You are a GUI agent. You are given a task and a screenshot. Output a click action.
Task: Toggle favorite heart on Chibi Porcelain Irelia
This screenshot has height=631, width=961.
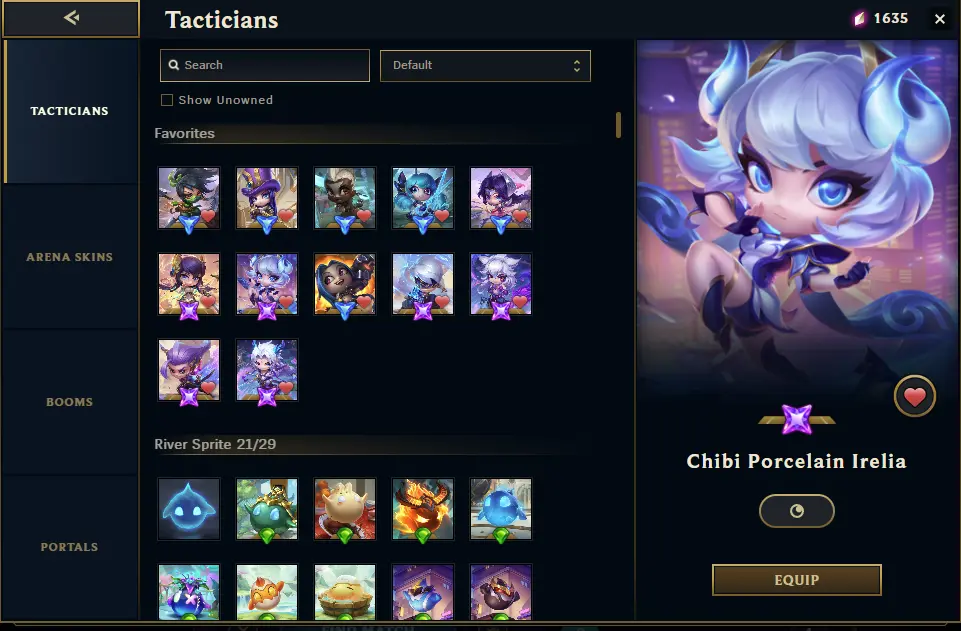[914, 396]
